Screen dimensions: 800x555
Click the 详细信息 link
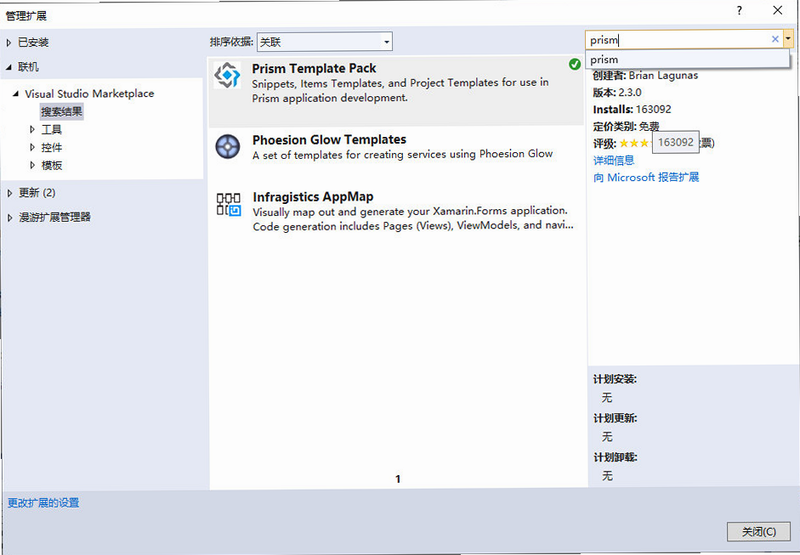coord(614,160)
